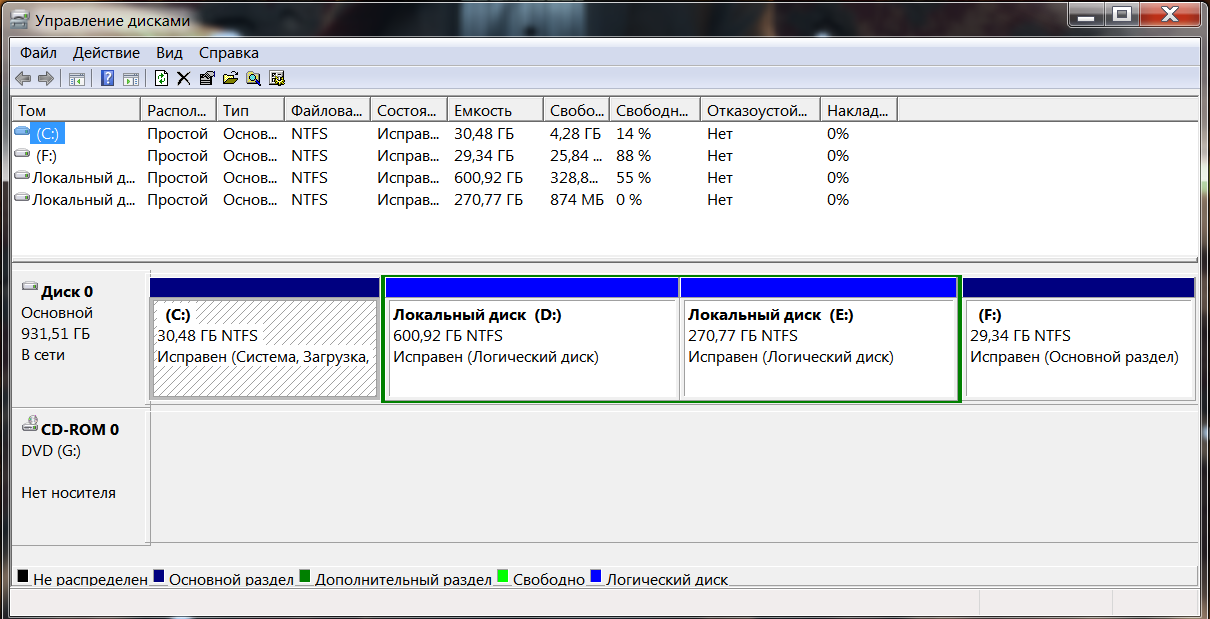Click the 4,28 ГБ free space cell
Viewport: 1210px width, 619px height.
point(575,133)
